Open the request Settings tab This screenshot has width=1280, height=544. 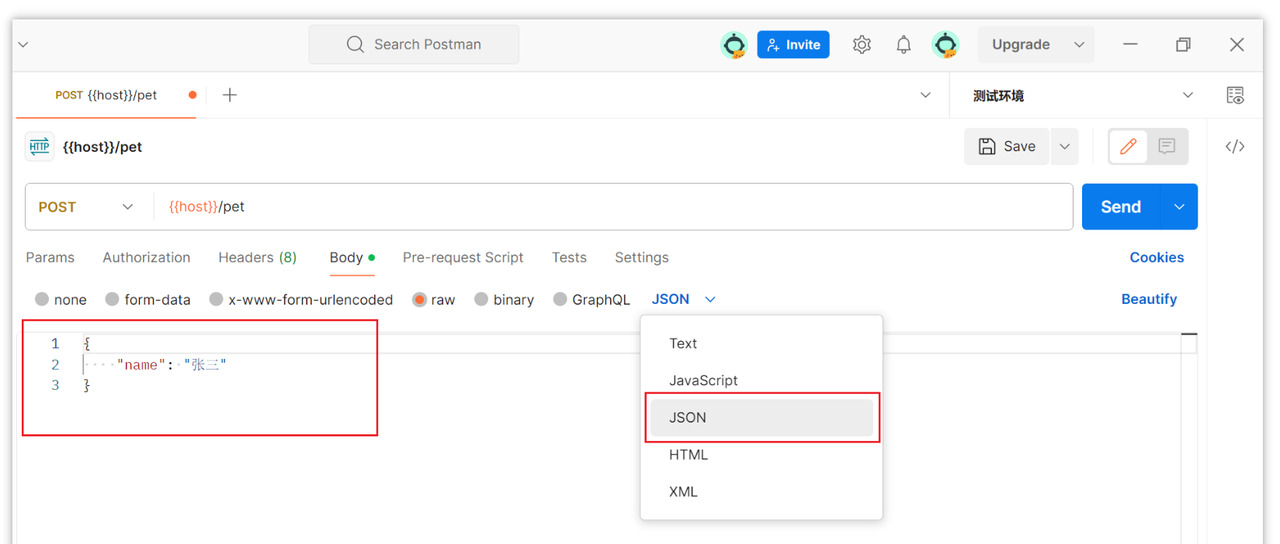coord(641,258)
